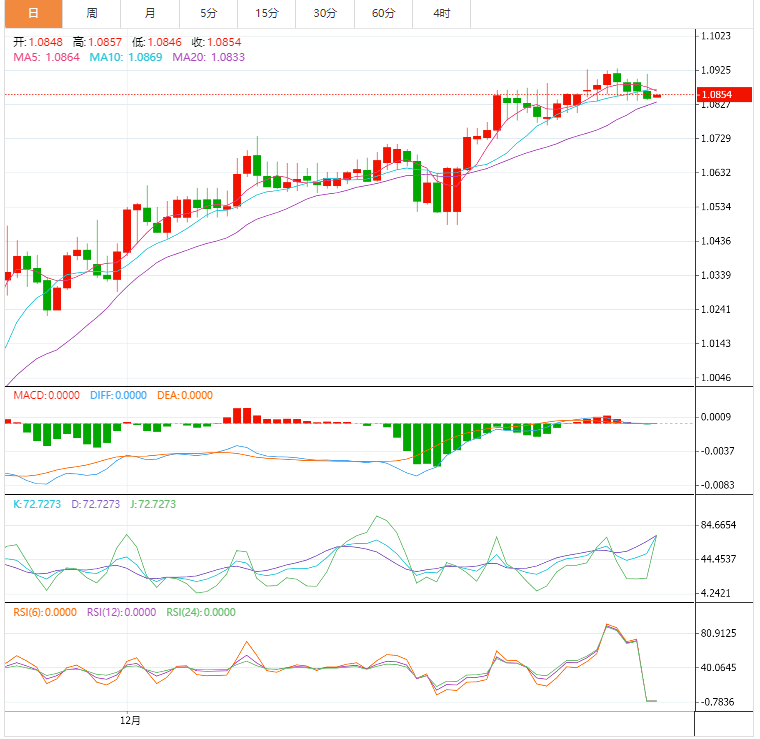The width and height of the screenshot is (760, 739).
Task: Click the MACD indicator label
Action: click(x=46, y=395)
